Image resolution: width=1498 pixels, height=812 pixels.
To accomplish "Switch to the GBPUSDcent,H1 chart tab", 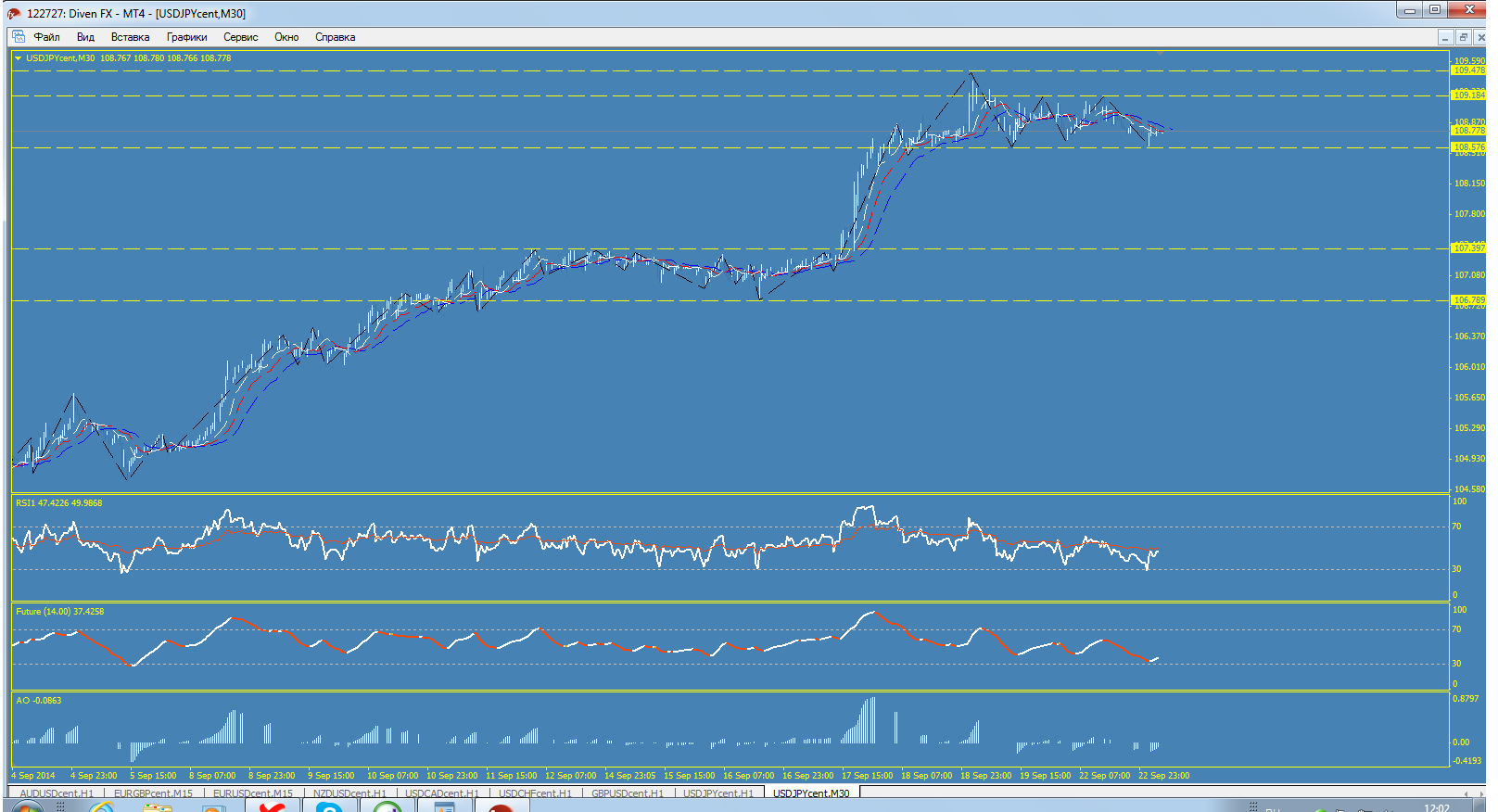I will pos(628,793).
